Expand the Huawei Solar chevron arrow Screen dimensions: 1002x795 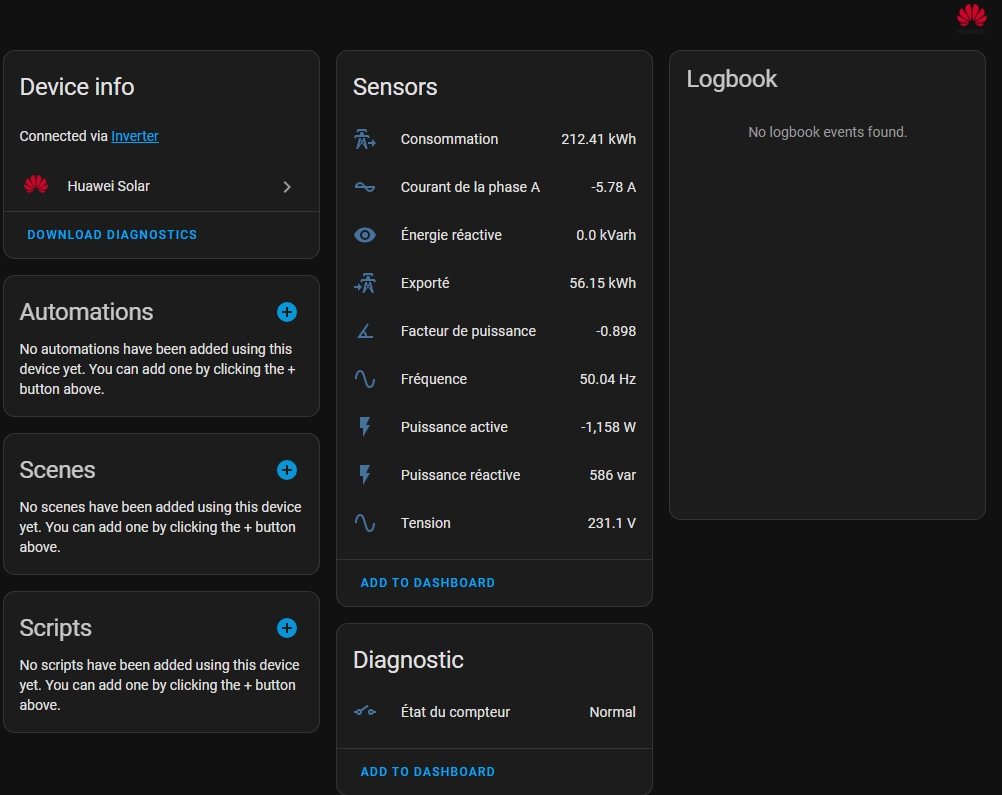287,187
